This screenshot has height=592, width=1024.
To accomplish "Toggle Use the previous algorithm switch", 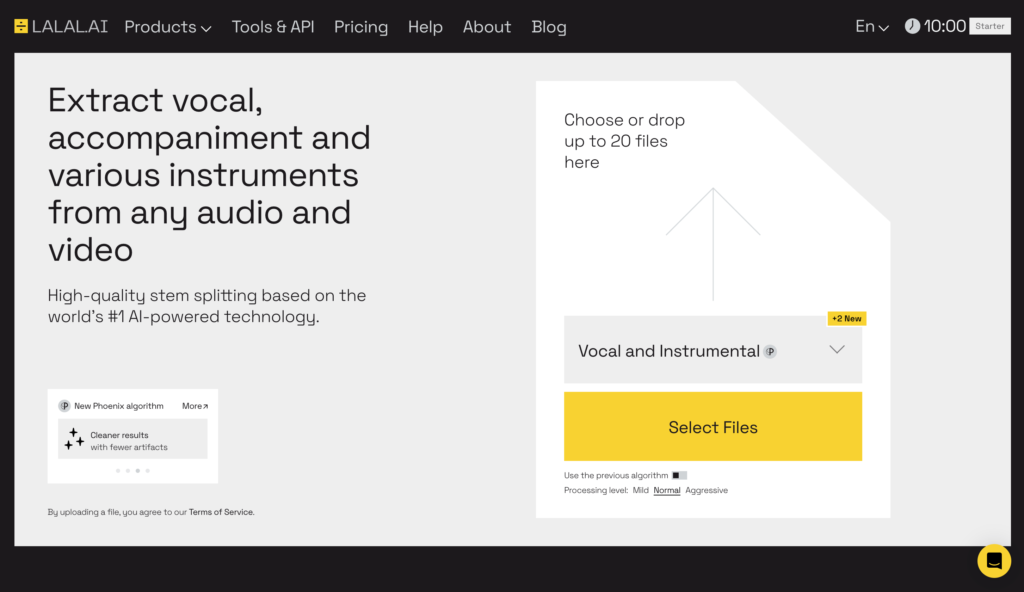I will [679, 475].
